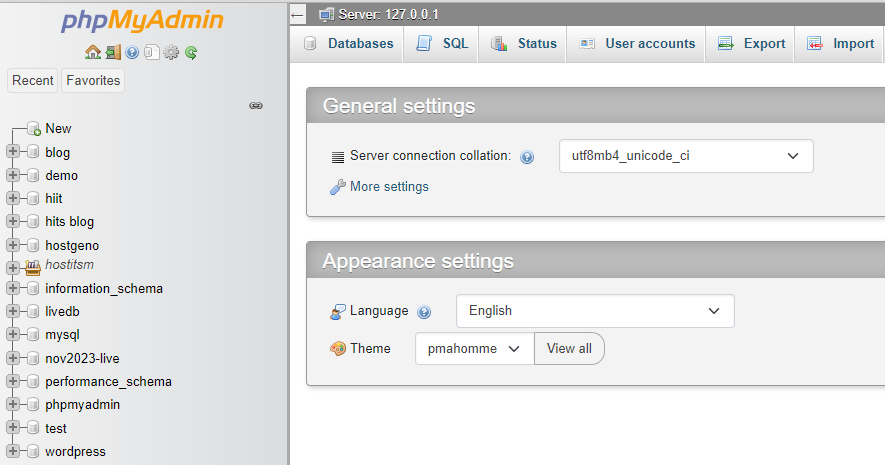Open the SQL tab
885x465 pixels.
pyautogui.click(x=441, y=43)
